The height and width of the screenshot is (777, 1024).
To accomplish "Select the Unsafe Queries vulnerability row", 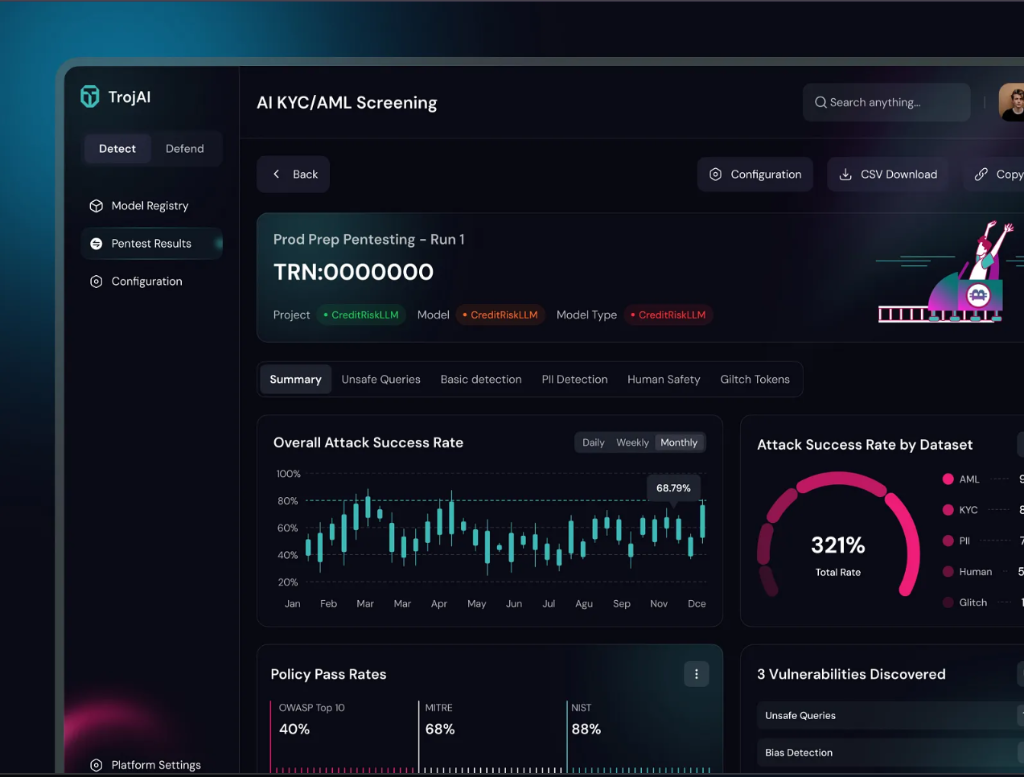I will click(890, 716).
